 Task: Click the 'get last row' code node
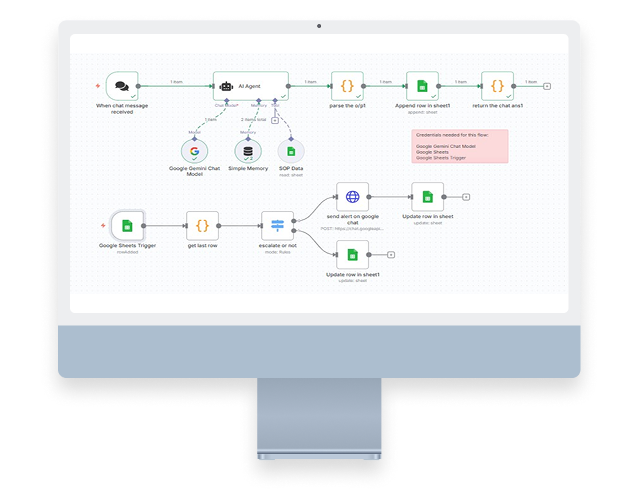(x=202, y=225)
